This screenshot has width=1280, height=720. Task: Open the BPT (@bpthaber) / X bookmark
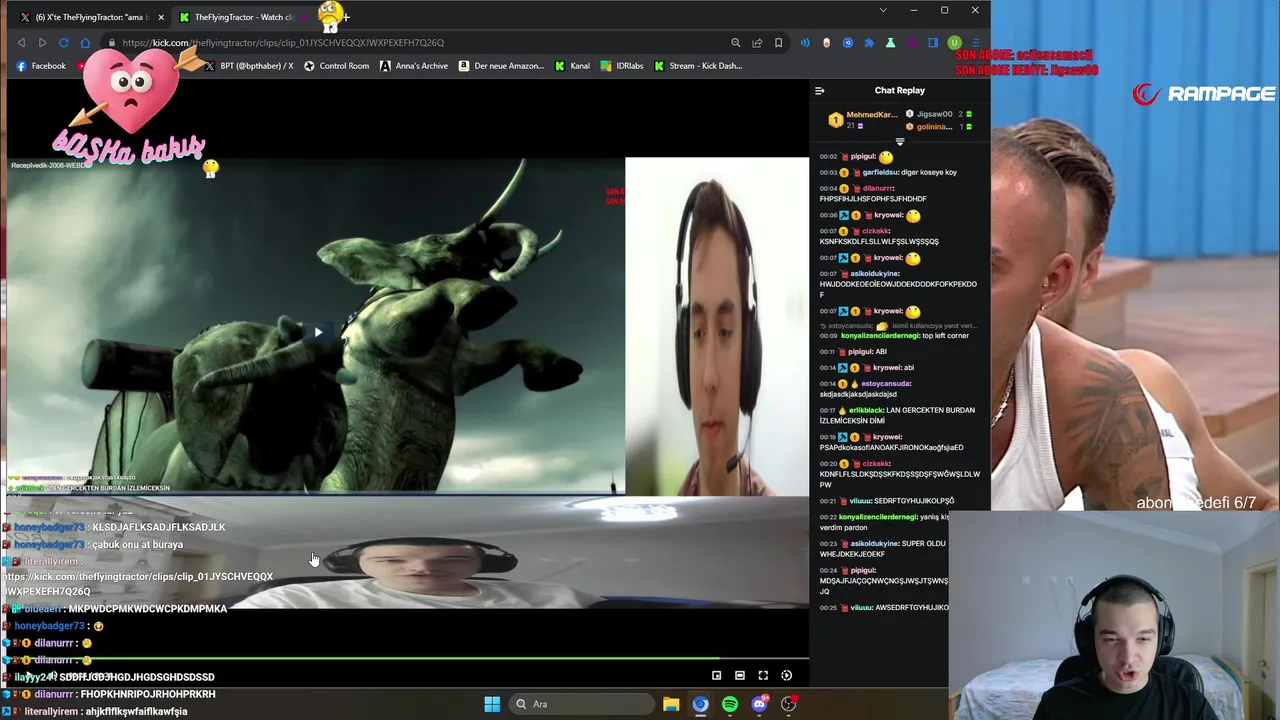(x=249, y=66)
